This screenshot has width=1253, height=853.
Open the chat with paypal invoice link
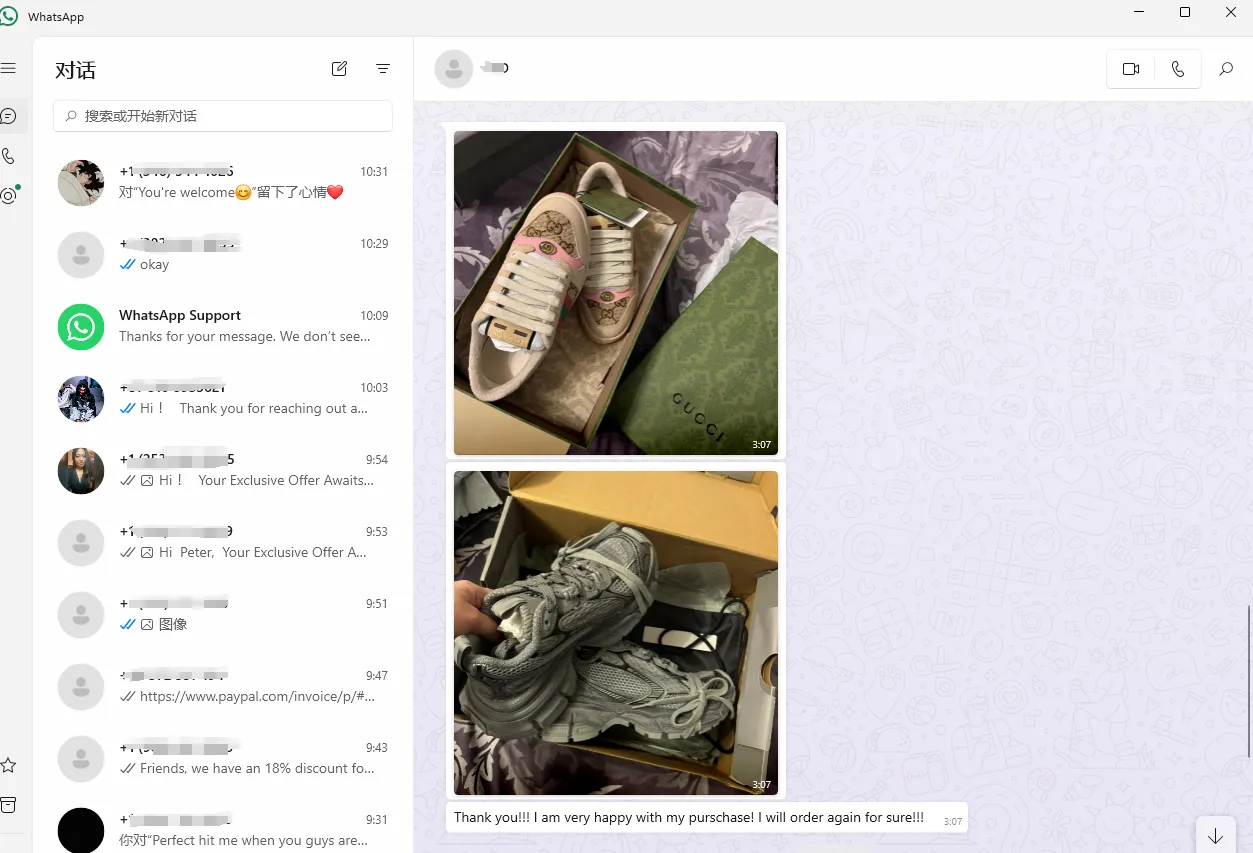coord(223,686)
